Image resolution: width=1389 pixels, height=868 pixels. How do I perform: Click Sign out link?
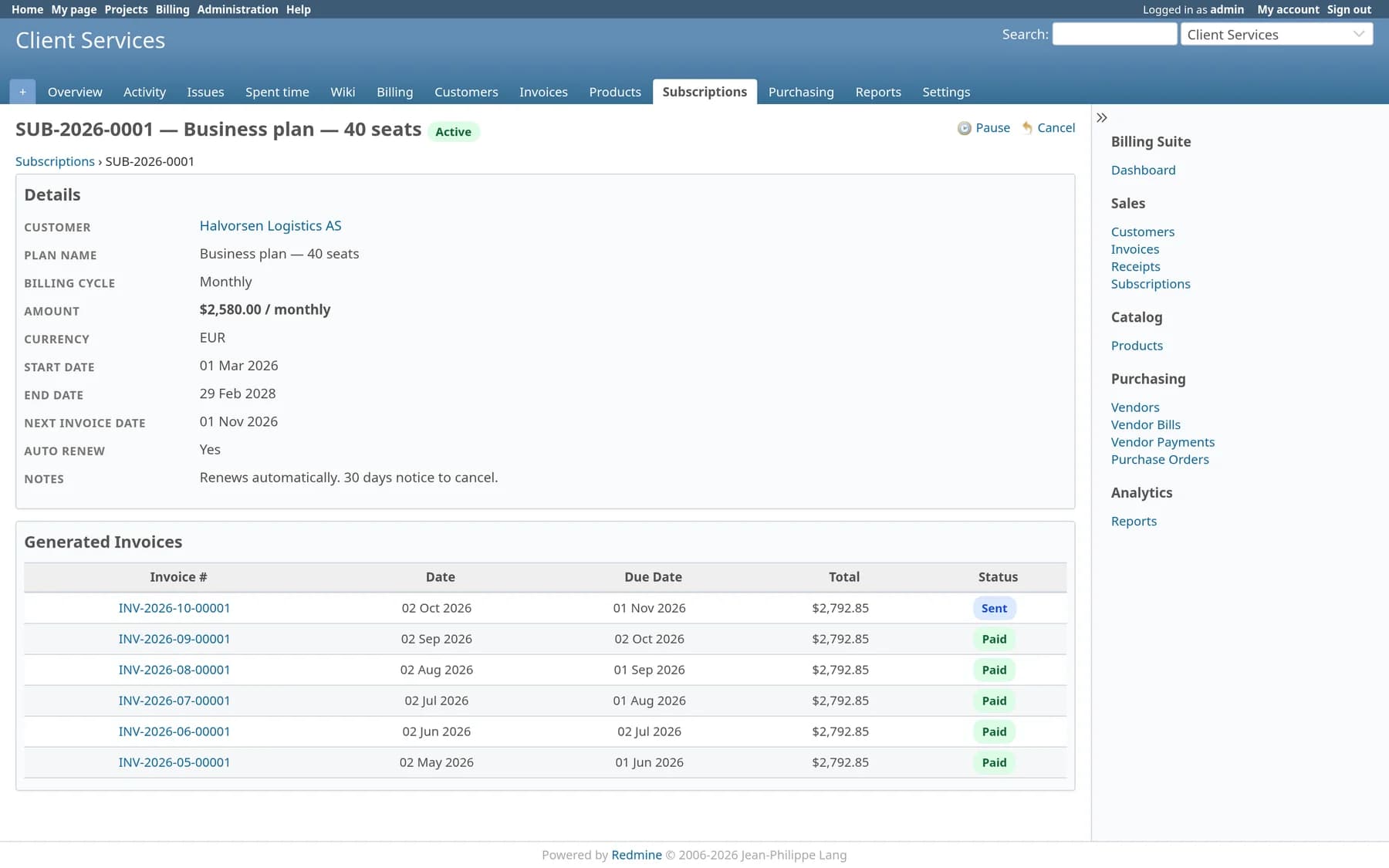[1349, 9]
